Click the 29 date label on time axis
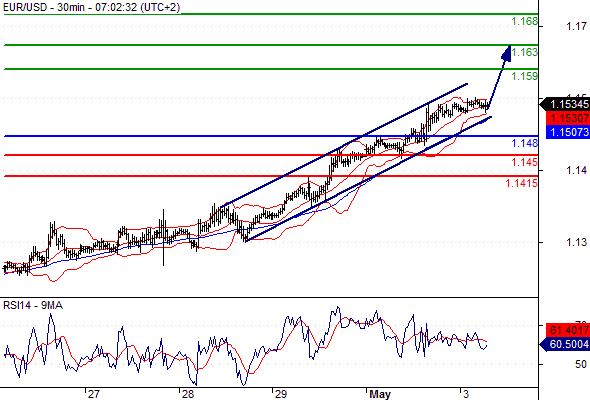This screenshot has height=400, width=590. pyautogui.click(x=281, y=394)
